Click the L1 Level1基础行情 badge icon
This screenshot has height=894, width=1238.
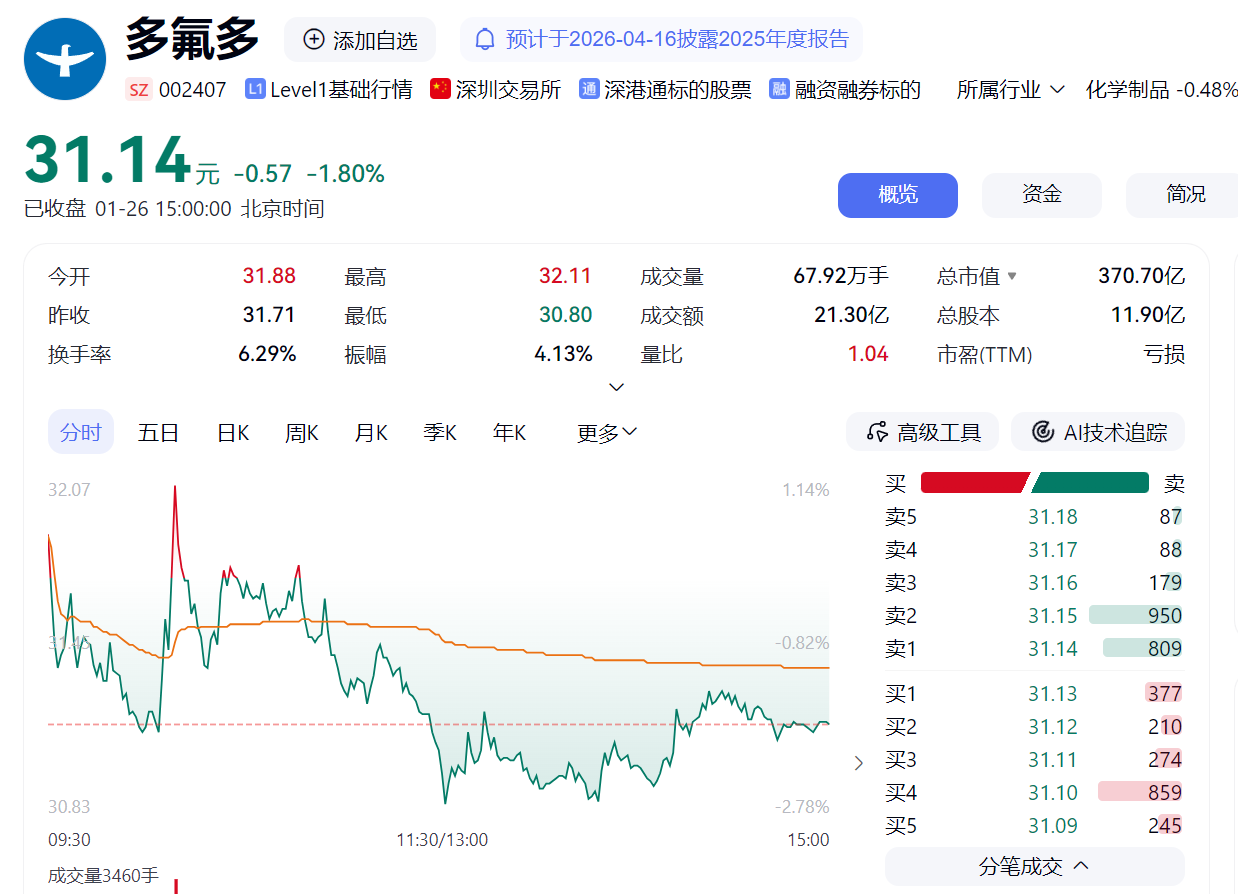click(255, 89)
